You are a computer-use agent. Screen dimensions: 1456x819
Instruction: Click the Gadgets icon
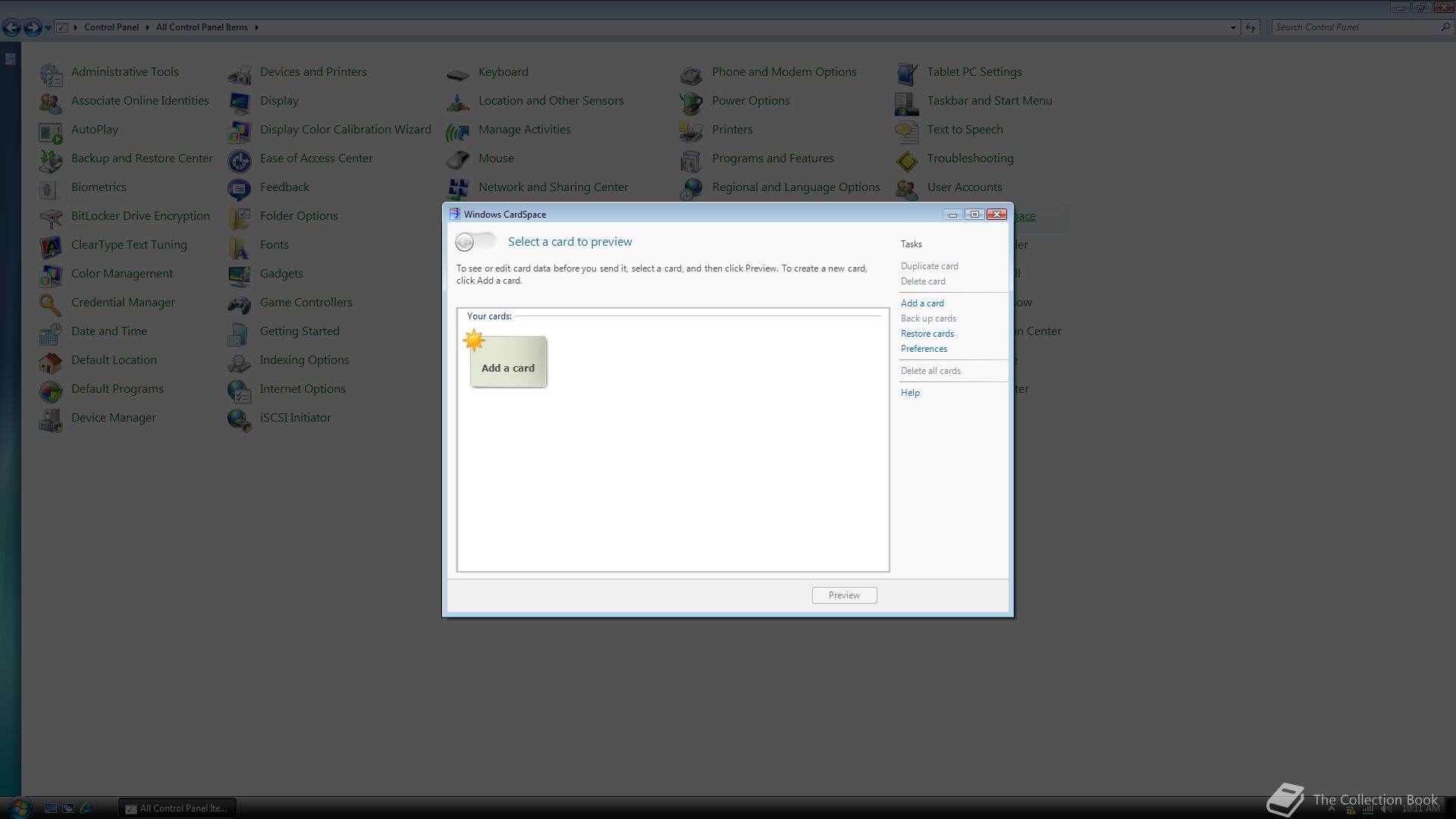click(240, 275)
